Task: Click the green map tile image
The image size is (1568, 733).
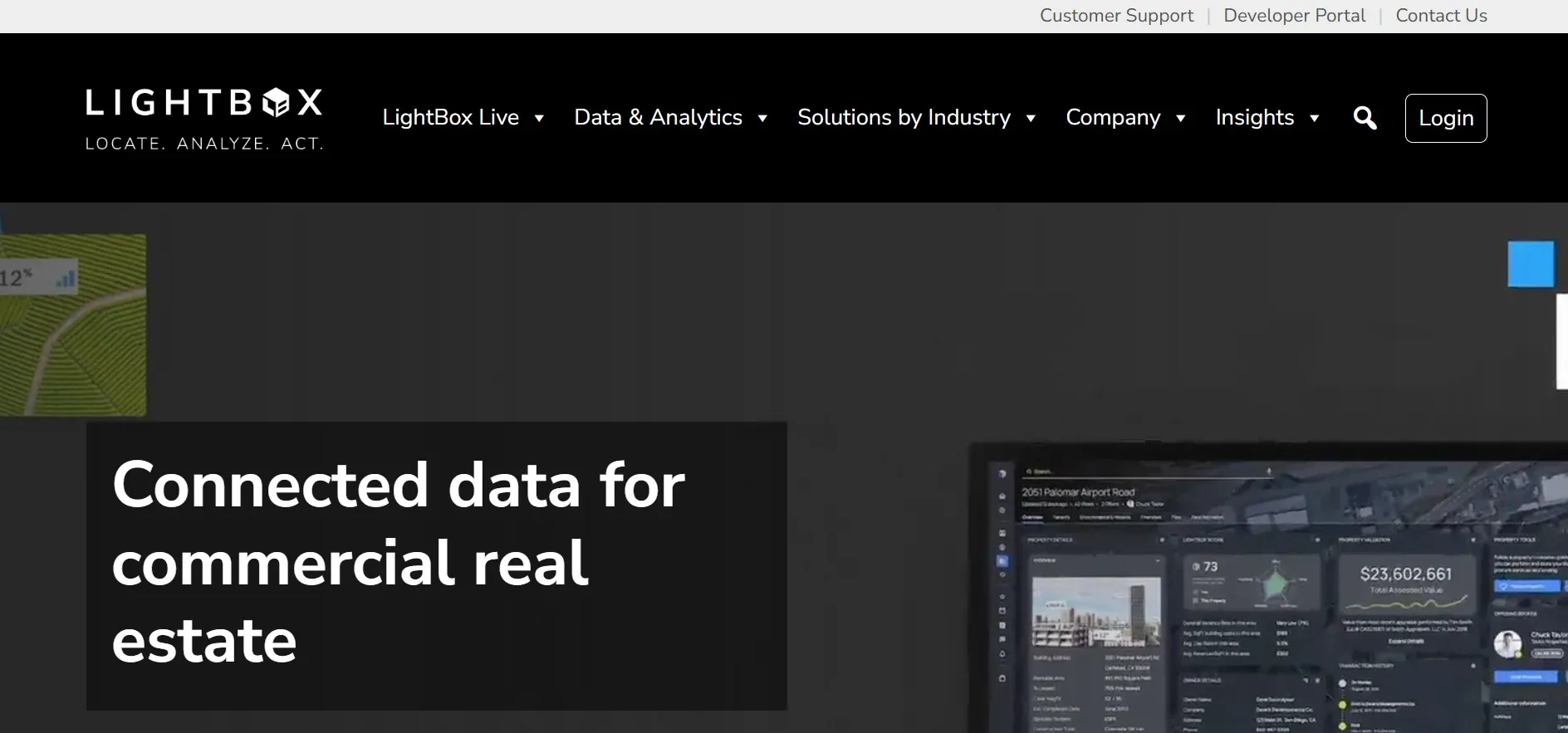Action: (73, 325)
